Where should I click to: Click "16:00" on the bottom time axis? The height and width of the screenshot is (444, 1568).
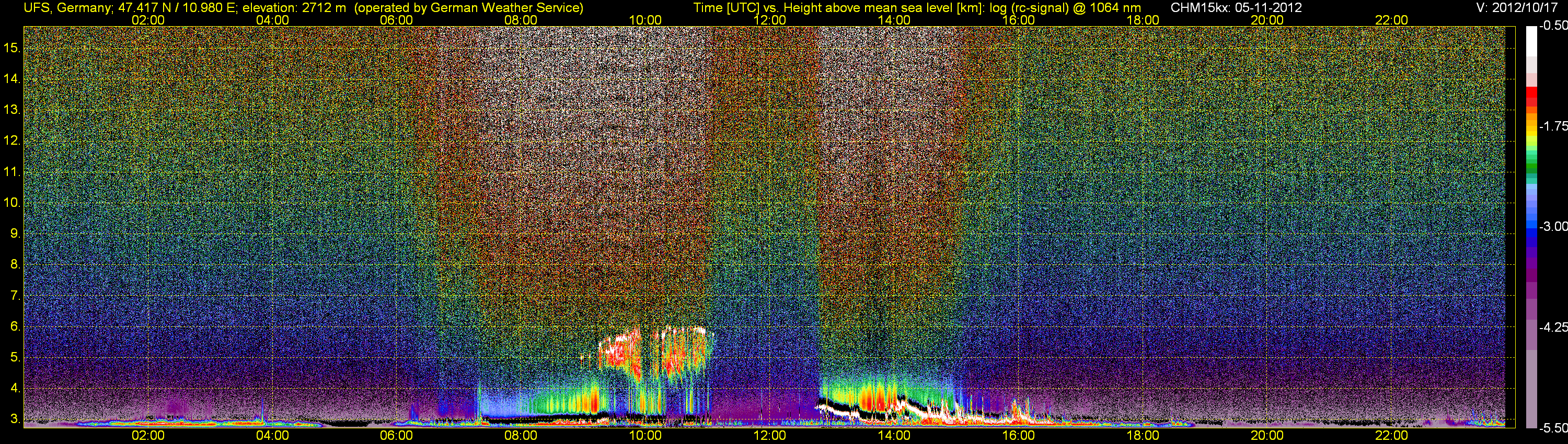click(1018, 436)
